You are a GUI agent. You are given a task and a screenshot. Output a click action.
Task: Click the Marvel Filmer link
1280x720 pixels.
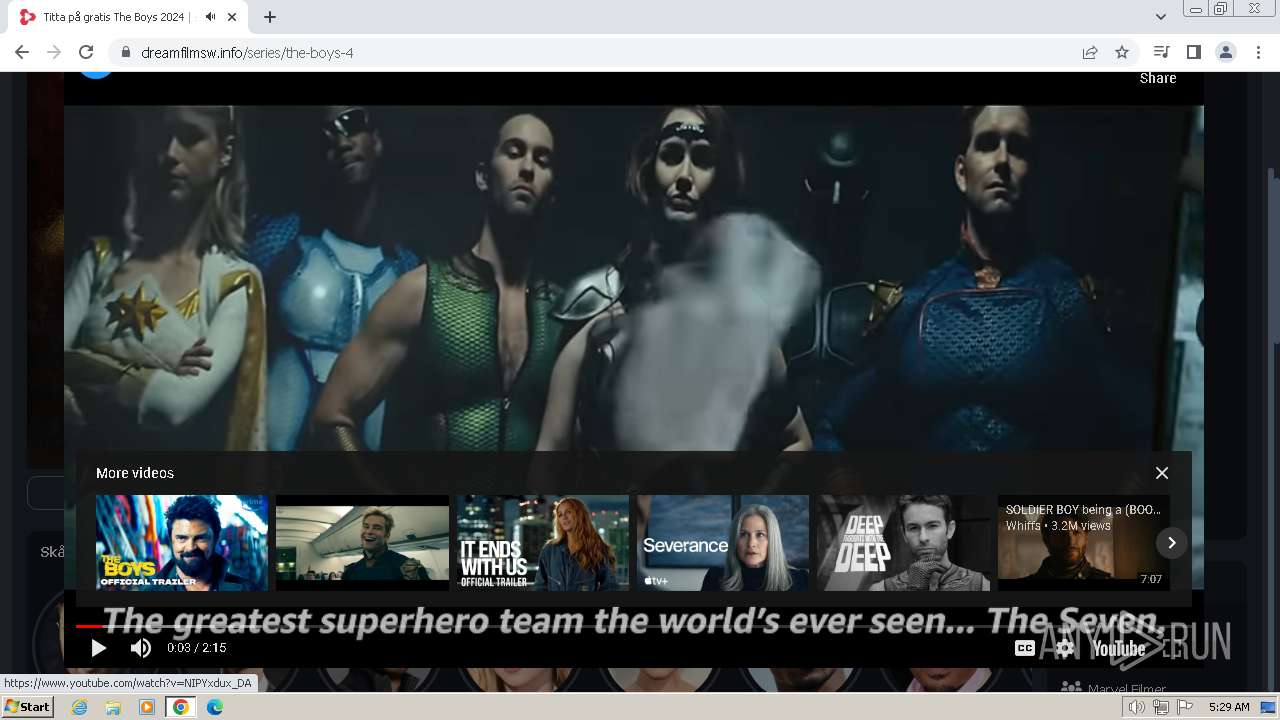1126,689
